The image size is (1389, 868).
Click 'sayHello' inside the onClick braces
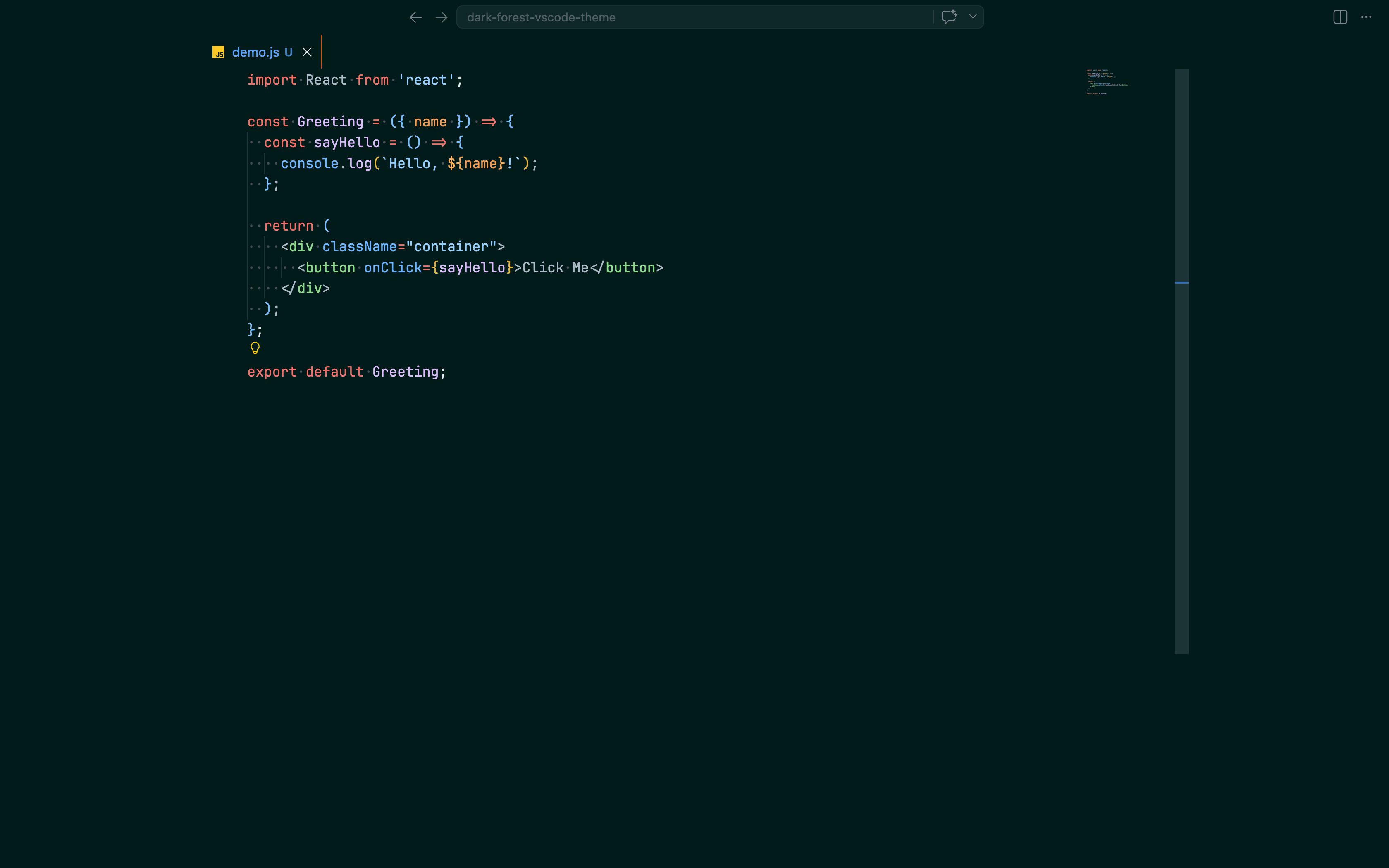point(472,267)
